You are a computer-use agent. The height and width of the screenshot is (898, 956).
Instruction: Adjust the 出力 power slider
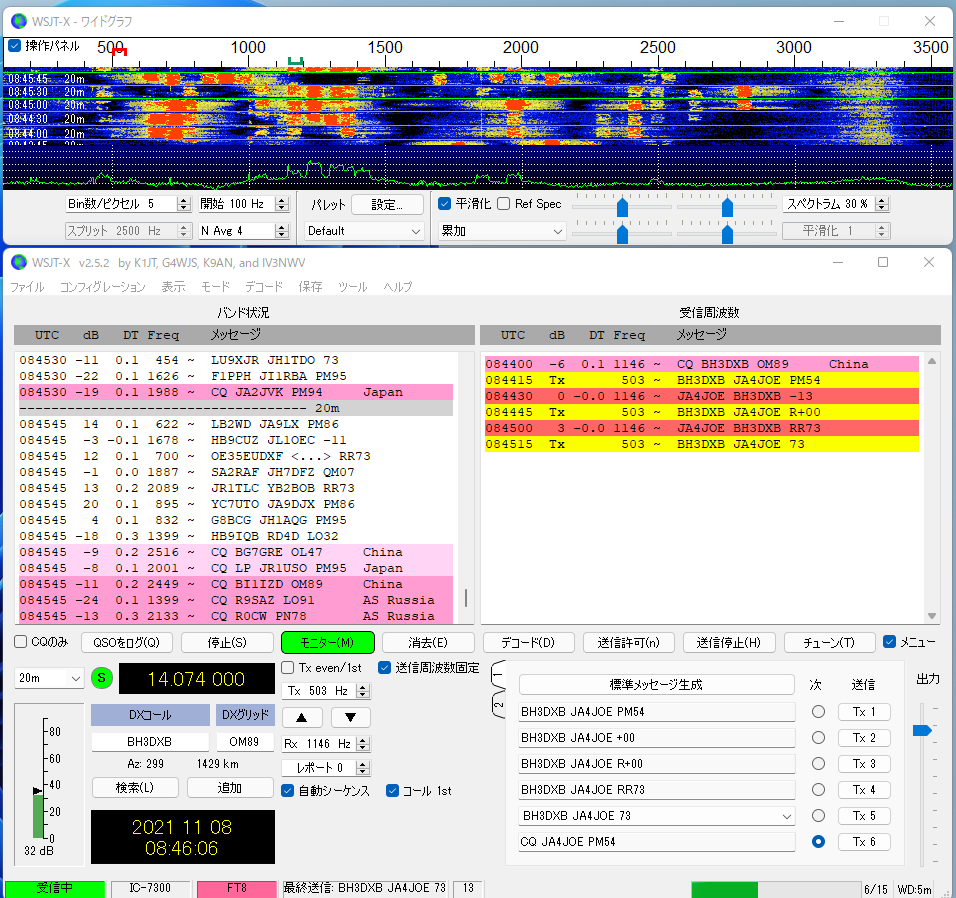pyautogui.click(x=922, y=731)
